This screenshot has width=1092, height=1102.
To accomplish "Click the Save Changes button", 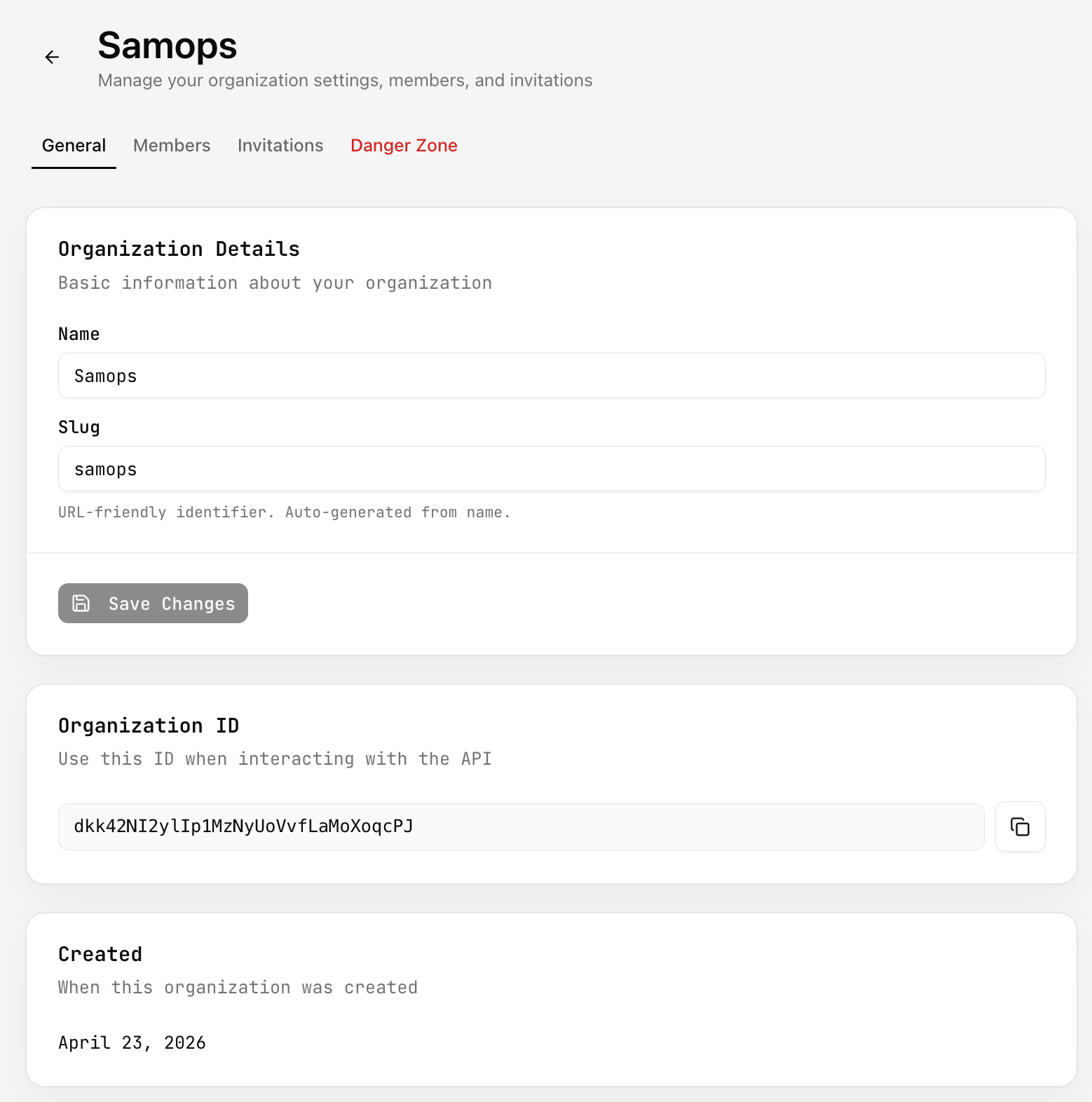I will [x=153, y=603].
